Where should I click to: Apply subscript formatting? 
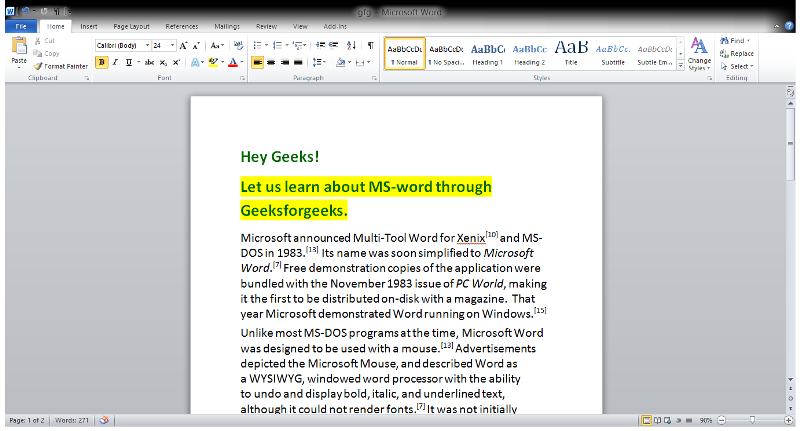click(x=163, y=62)
